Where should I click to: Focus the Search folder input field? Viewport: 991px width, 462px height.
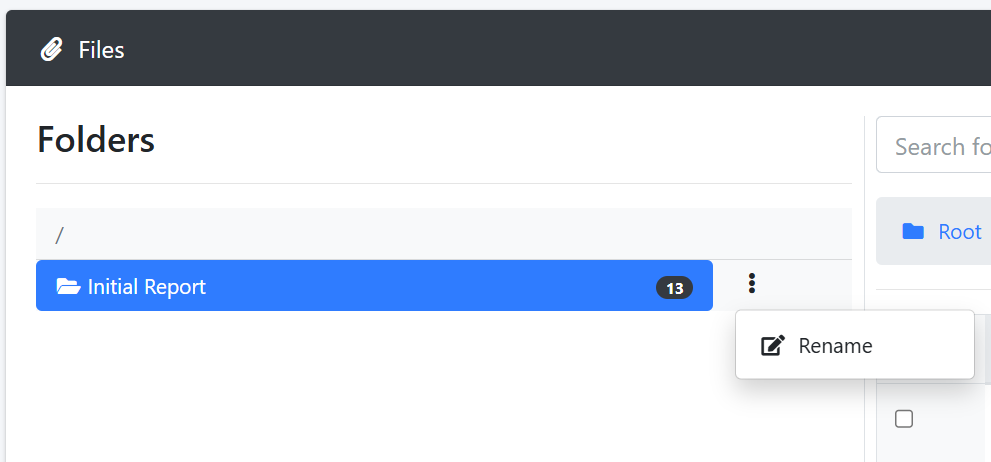(933, 145)
